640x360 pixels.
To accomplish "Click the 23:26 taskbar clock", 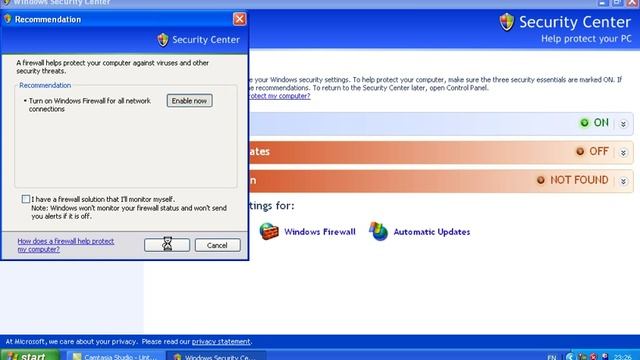I will pyautogui.click(x=622, y=357).
